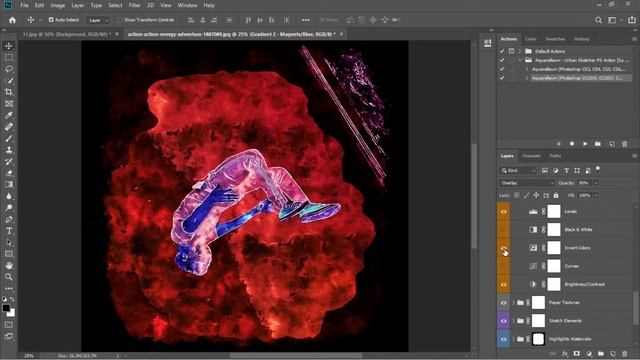
Task: Switch to the History tab
Action: pyautogui.click(x=582, y=39)
